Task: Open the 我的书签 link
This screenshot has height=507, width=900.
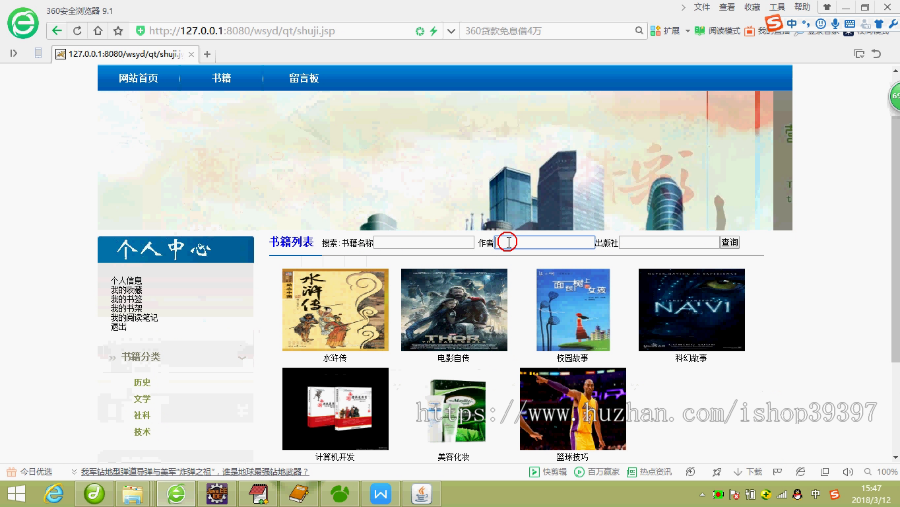Action: (x=126, y=299)
